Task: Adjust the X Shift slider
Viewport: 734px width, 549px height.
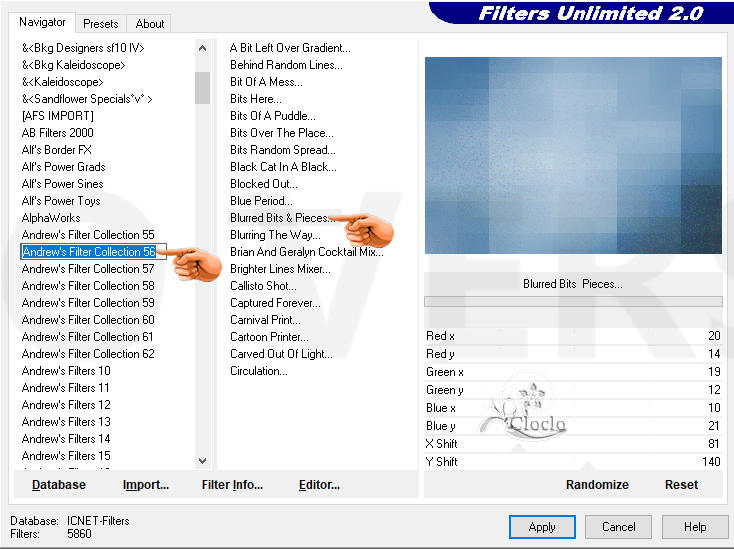Action: pyautogui.click(x=573, y=444)
